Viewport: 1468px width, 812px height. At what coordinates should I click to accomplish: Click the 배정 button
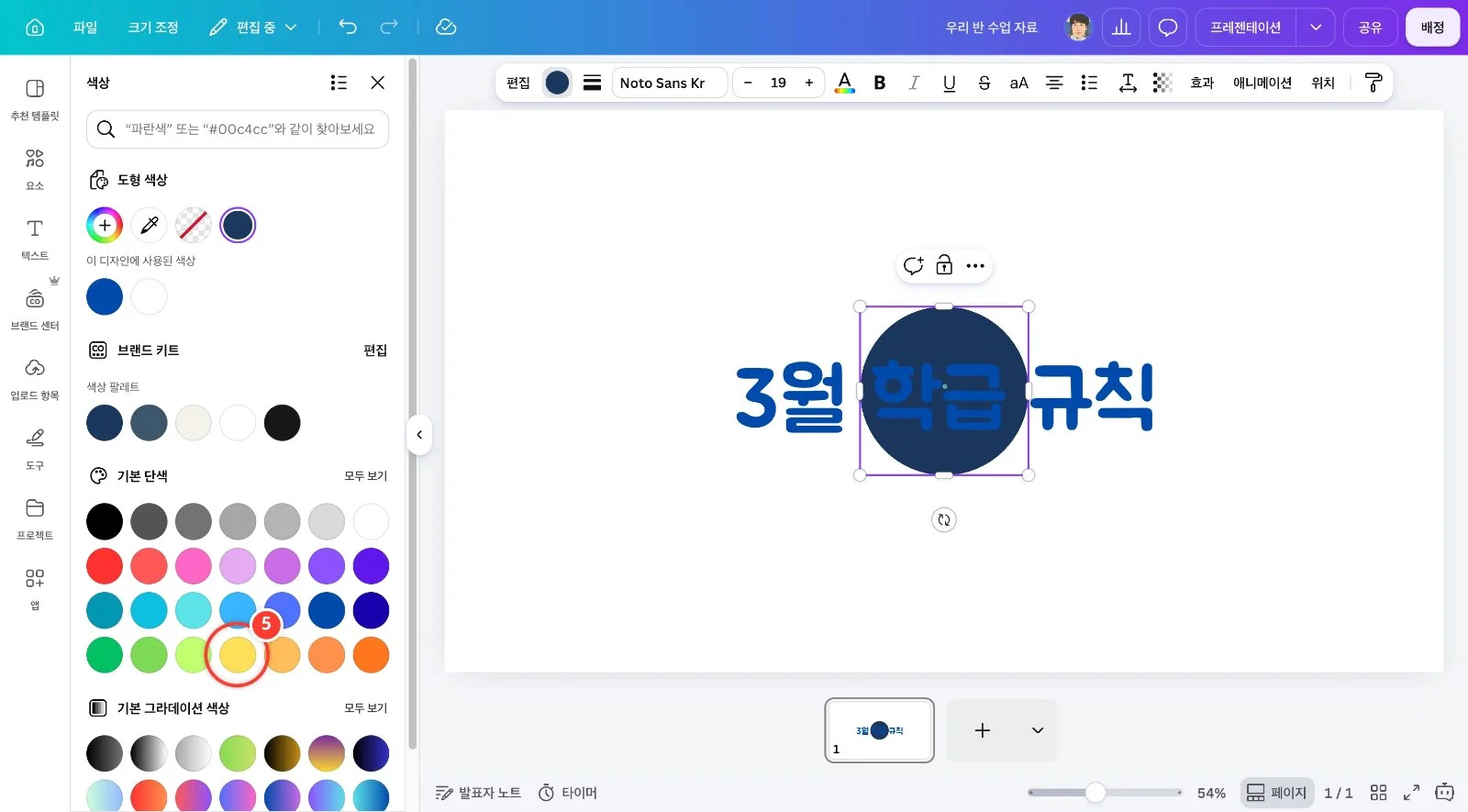(1432, 28)
